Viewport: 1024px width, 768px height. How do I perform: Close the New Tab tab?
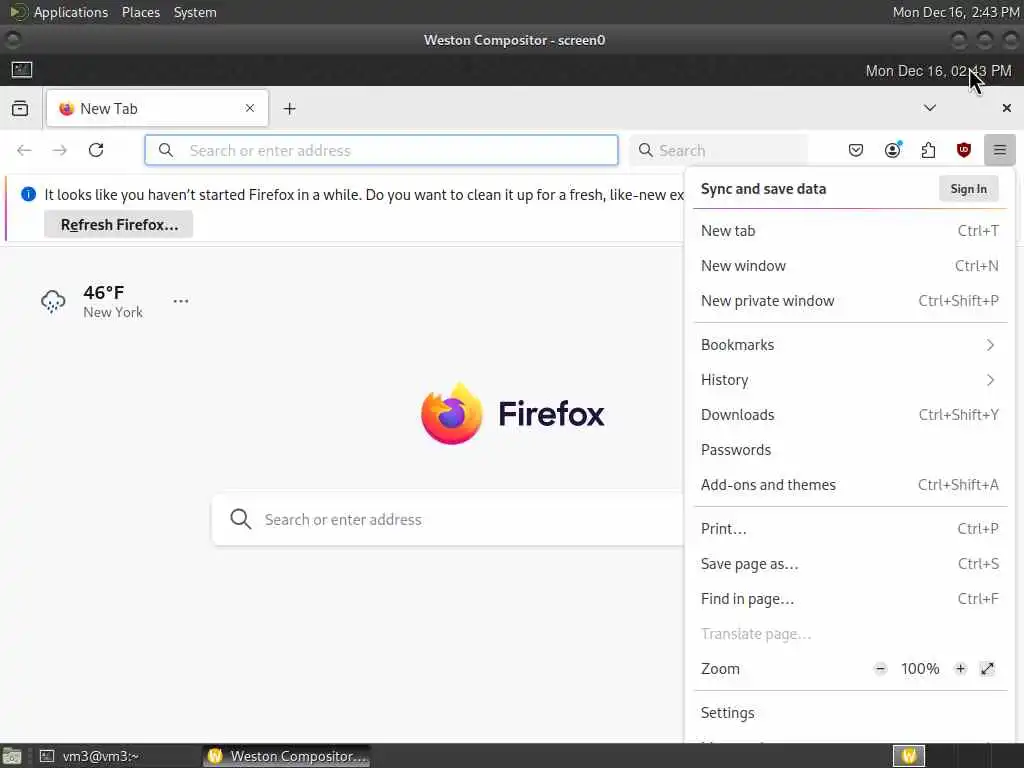[249, 108]
